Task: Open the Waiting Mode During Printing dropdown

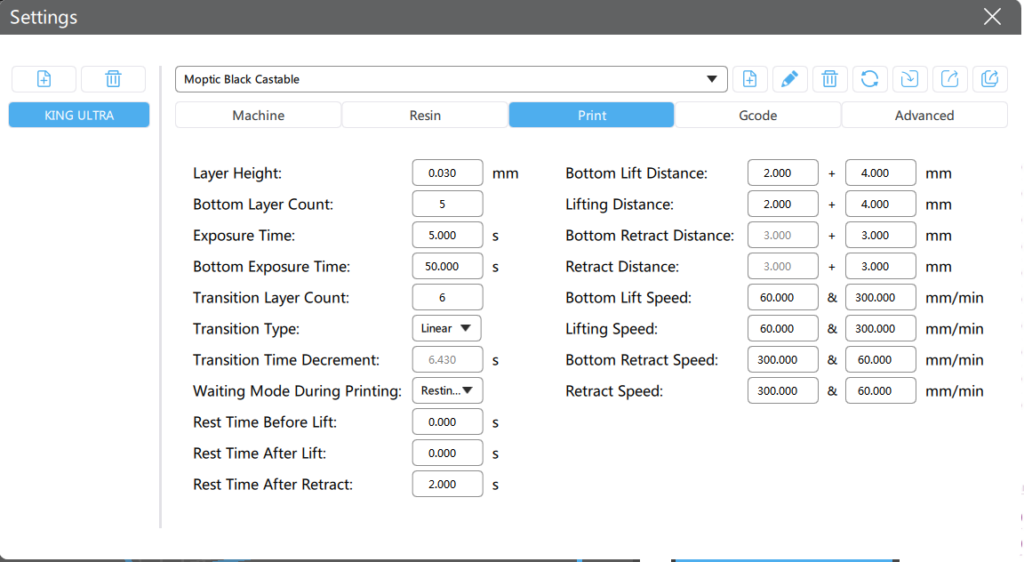Action: click(x=447, y=390)
